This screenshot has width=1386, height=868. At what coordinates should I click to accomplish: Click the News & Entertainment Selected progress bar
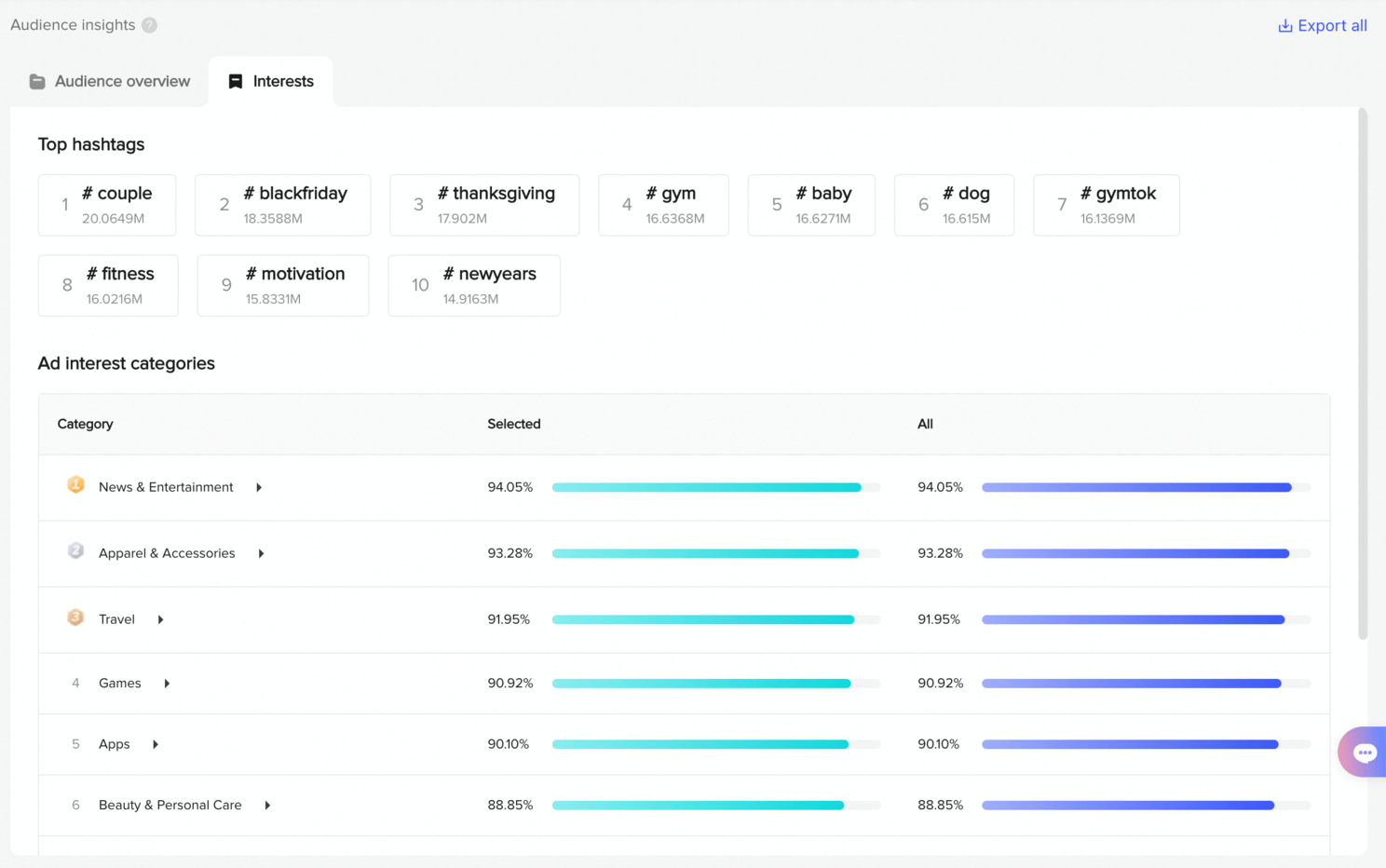pos(714,487)
